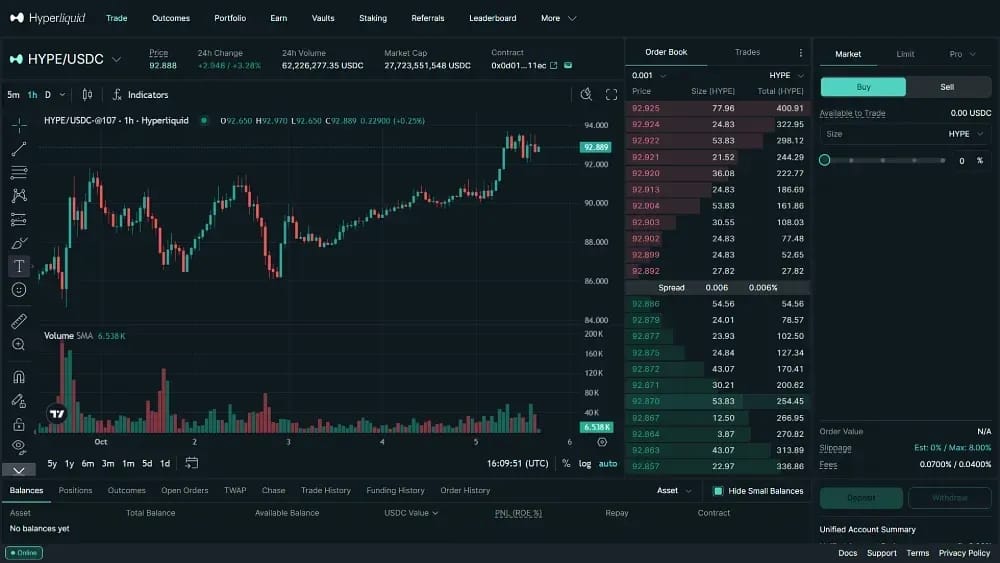Click the quick search magnifier icon on chart
This screenshot has height=563, width=1000.
586,94
